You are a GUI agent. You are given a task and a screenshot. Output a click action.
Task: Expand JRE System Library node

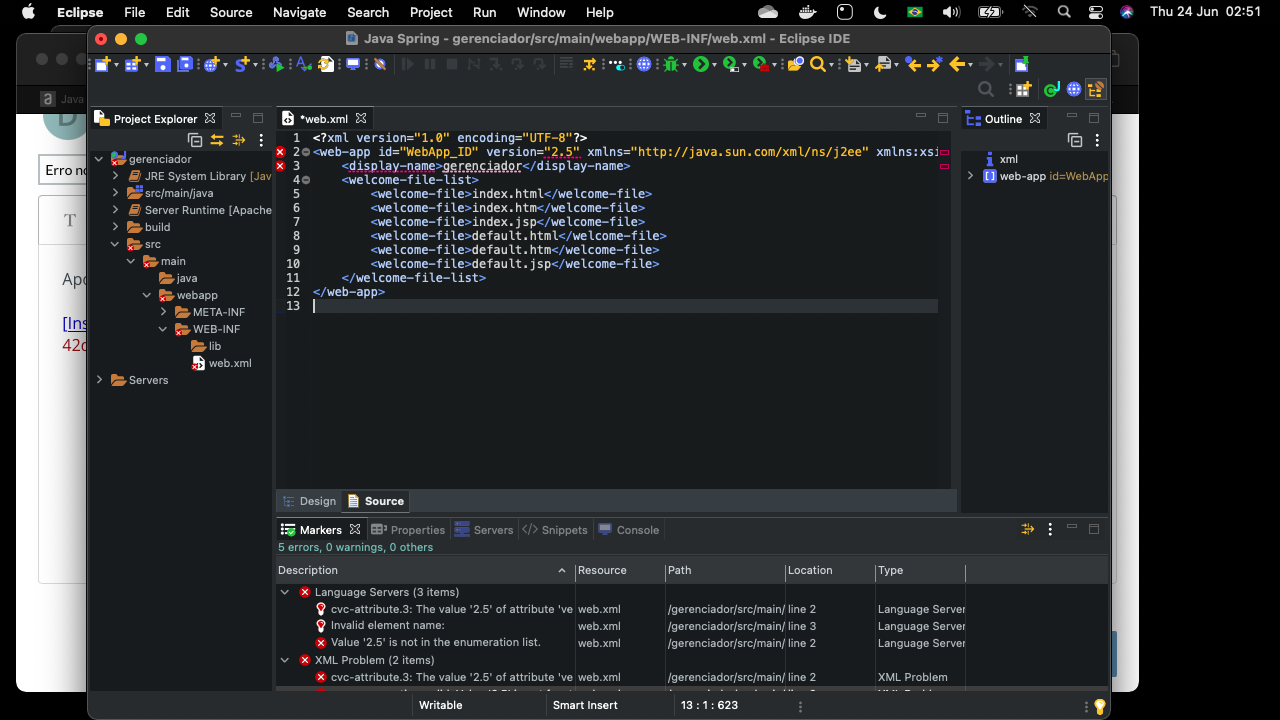(x=115, y=176)
